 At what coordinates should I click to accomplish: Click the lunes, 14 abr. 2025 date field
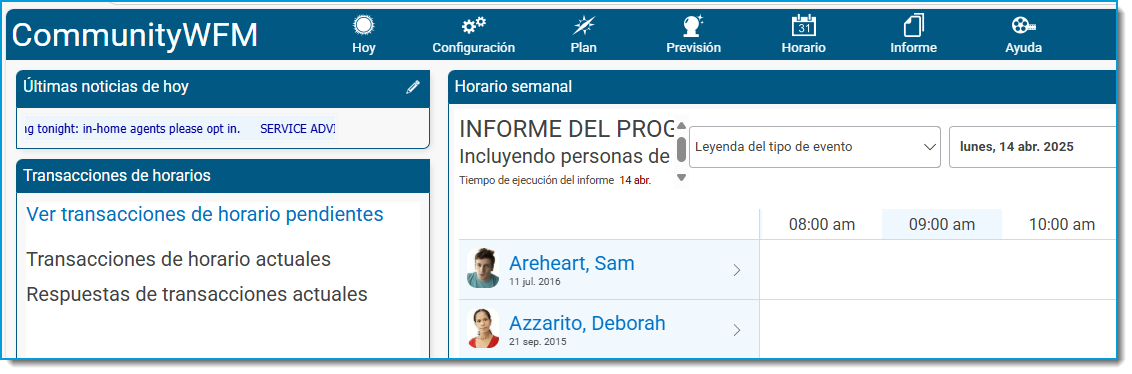point(1032,147)
